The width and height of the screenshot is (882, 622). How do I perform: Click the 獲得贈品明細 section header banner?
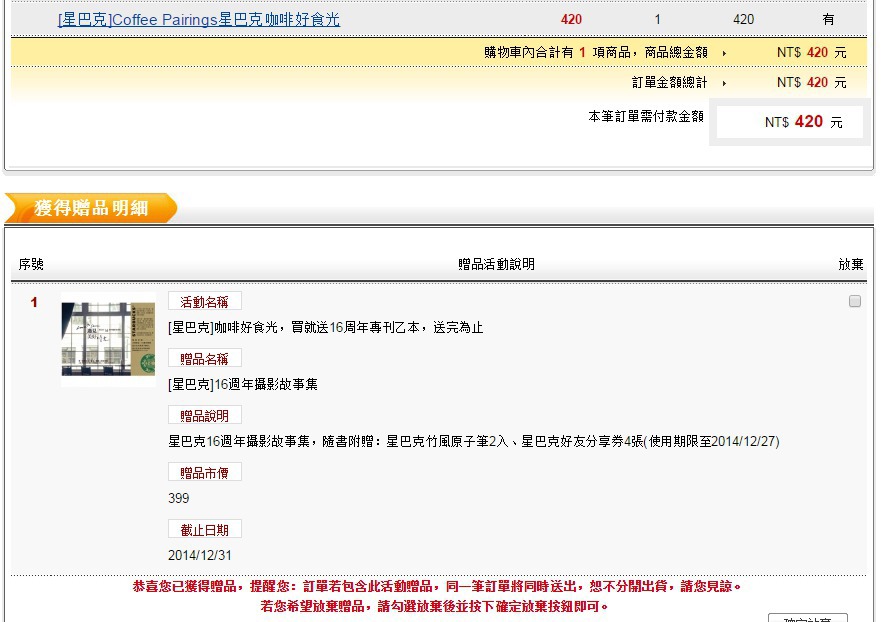[x=91, y=208]
